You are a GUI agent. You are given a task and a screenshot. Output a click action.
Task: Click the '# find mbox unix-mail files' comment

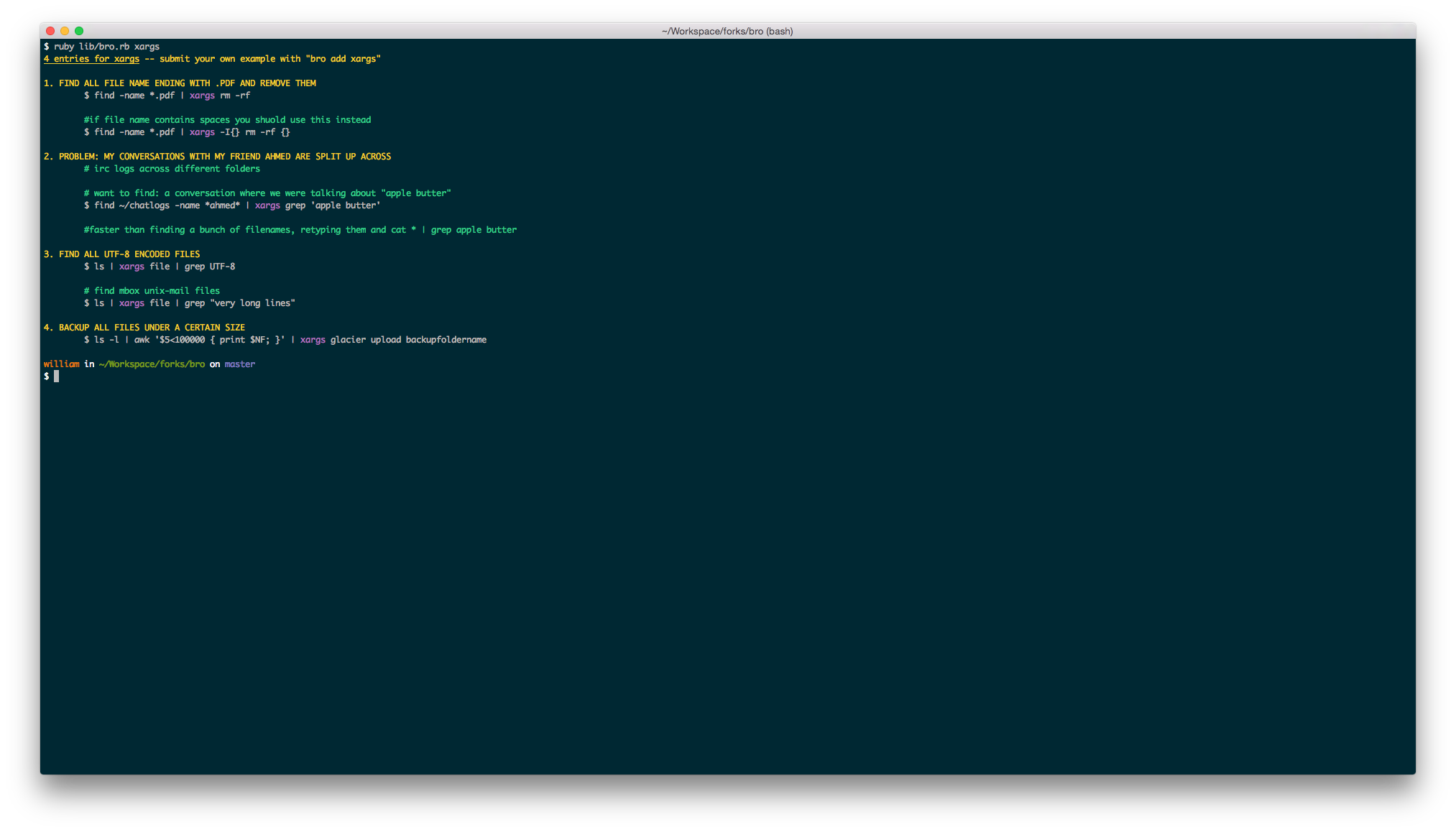pos(152,291)
